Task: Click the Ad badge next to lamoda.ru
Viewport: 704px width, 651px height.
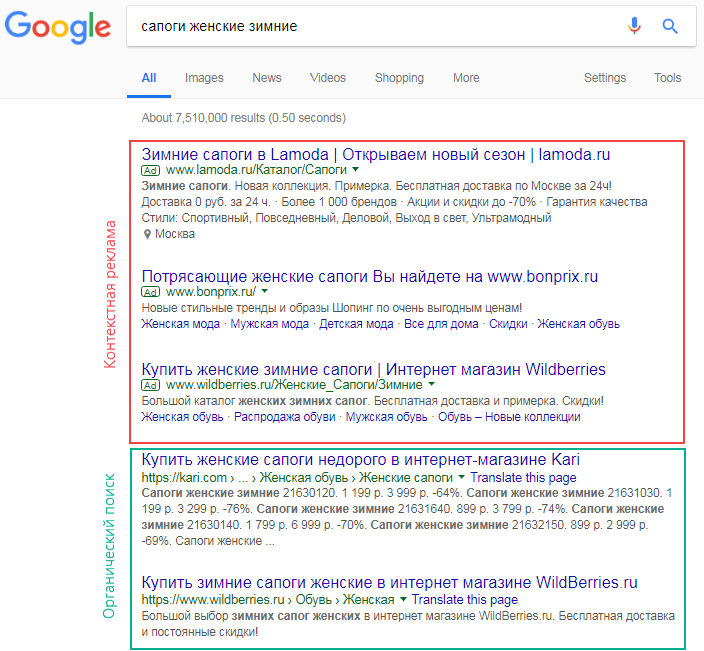Action: [151, 171]
